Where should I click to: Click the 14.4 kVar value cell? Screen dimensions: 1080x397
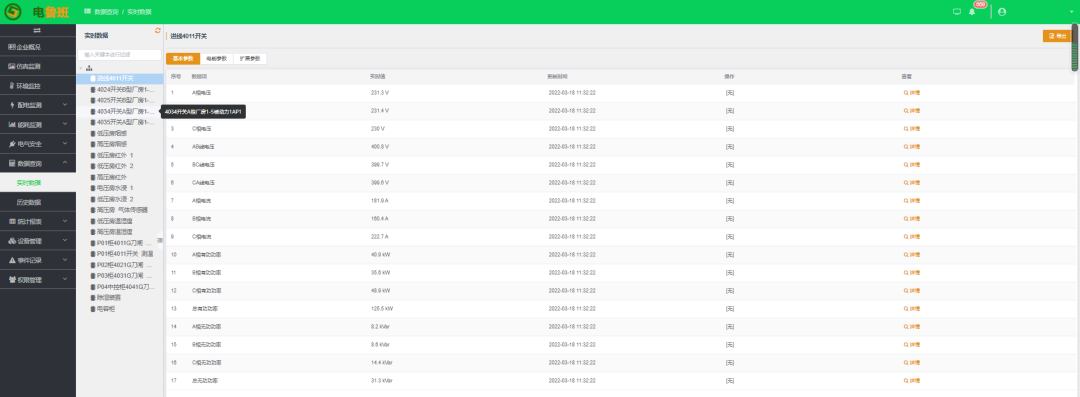pos(382,362)
